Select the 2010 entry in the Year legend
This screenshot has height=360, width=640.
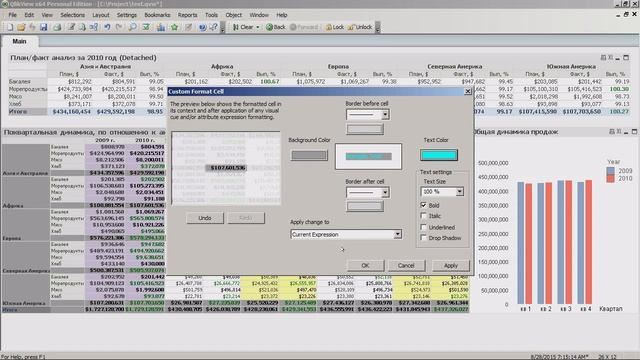(620, 178)
